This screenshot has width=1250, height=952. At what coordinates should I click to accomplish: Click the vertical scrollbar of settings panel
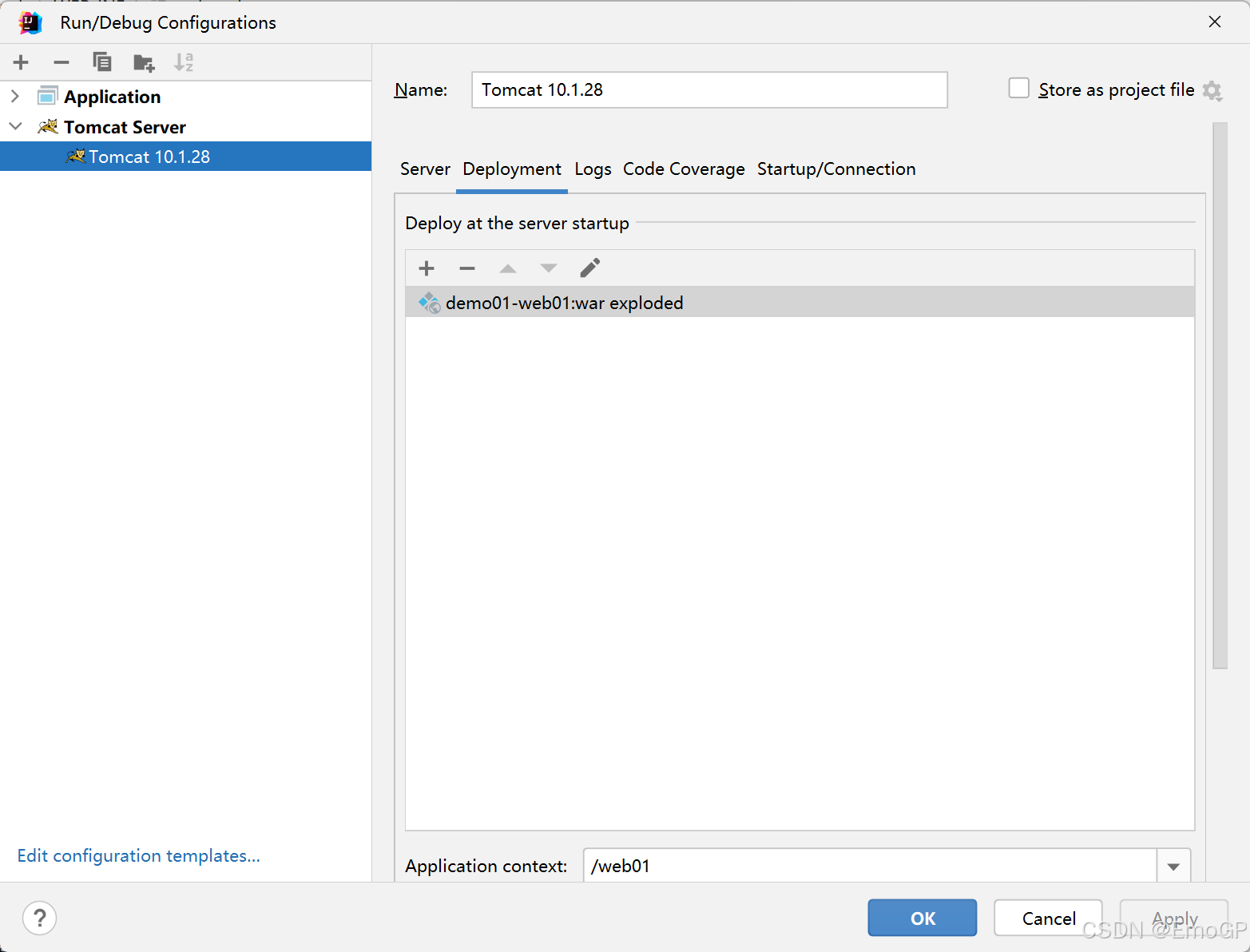tap(1220, 395)
